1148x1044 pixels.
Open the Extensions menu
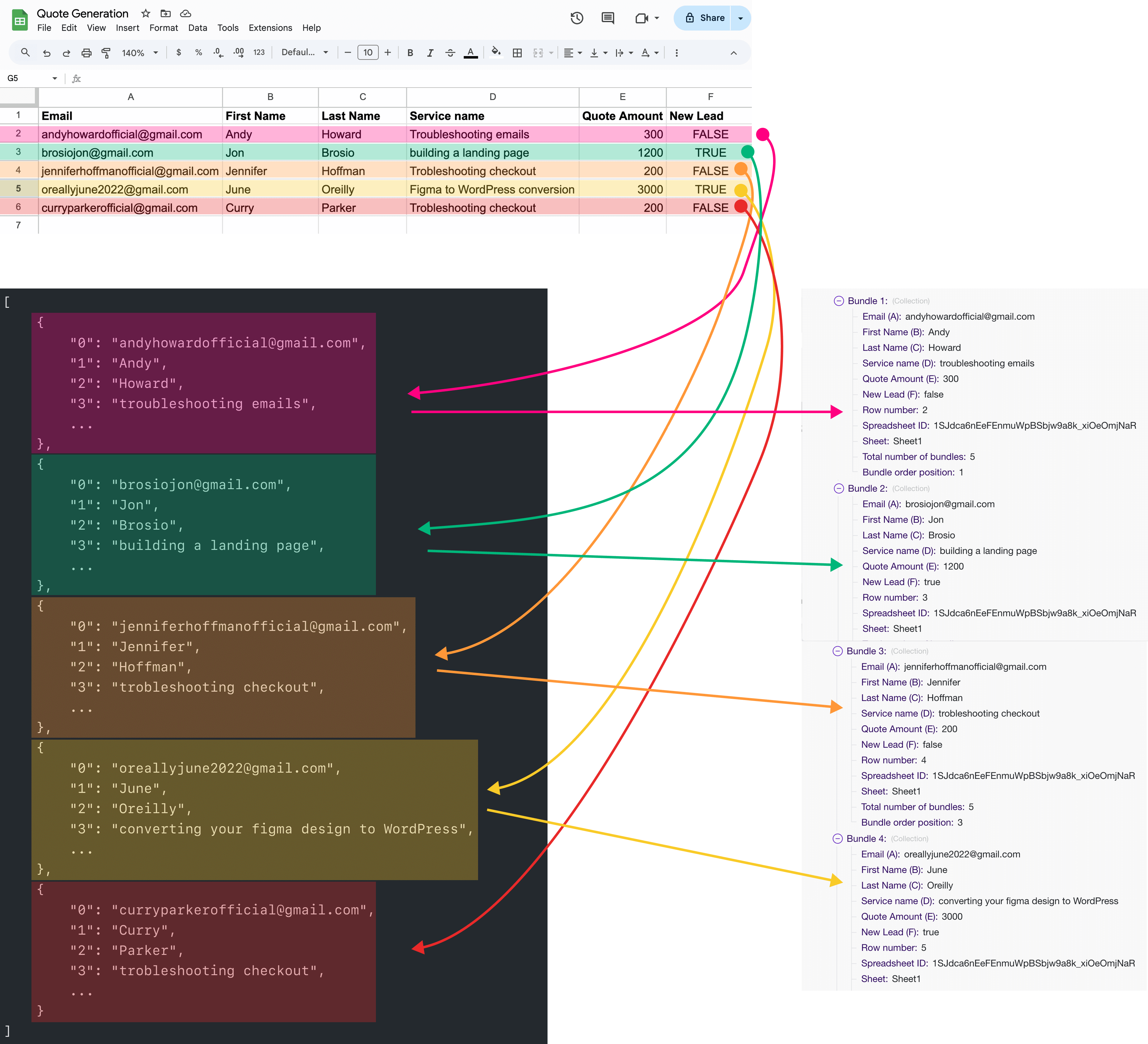click(x=270, y=28)
